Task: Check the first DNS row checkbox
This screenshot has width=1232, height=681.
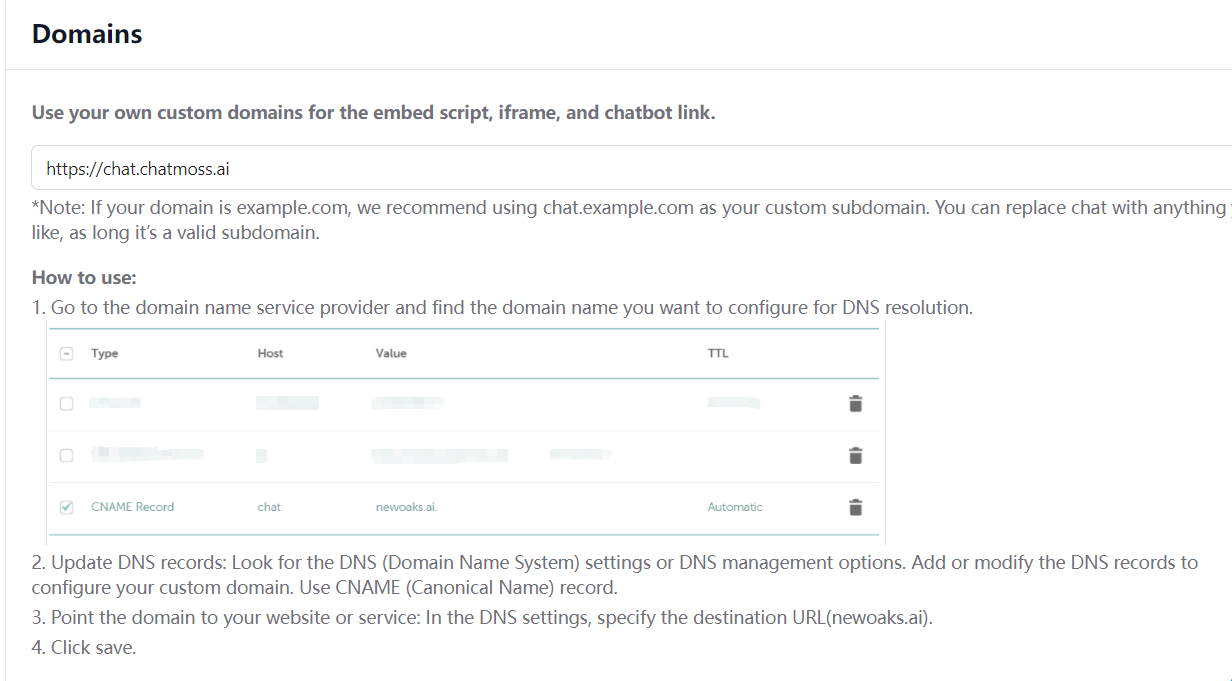Action: click(67, 404)
